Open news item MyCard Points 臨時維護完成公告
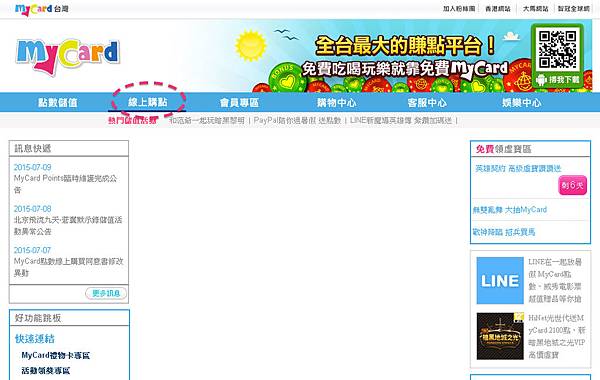 [x=65, y=184]
